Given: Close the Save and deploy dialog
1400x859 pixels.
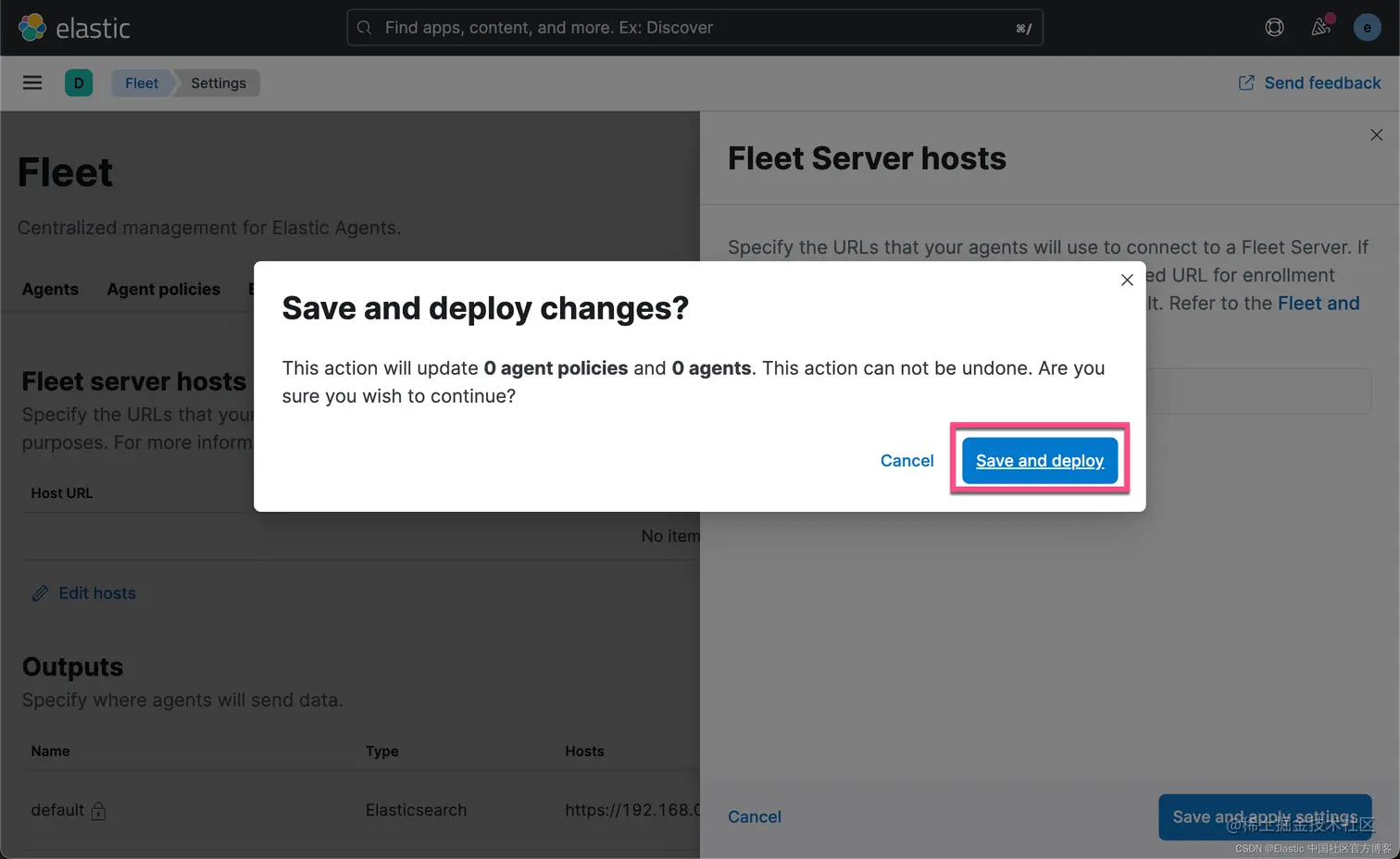Looking at the screenshot, I should (x=1127, y=280).
